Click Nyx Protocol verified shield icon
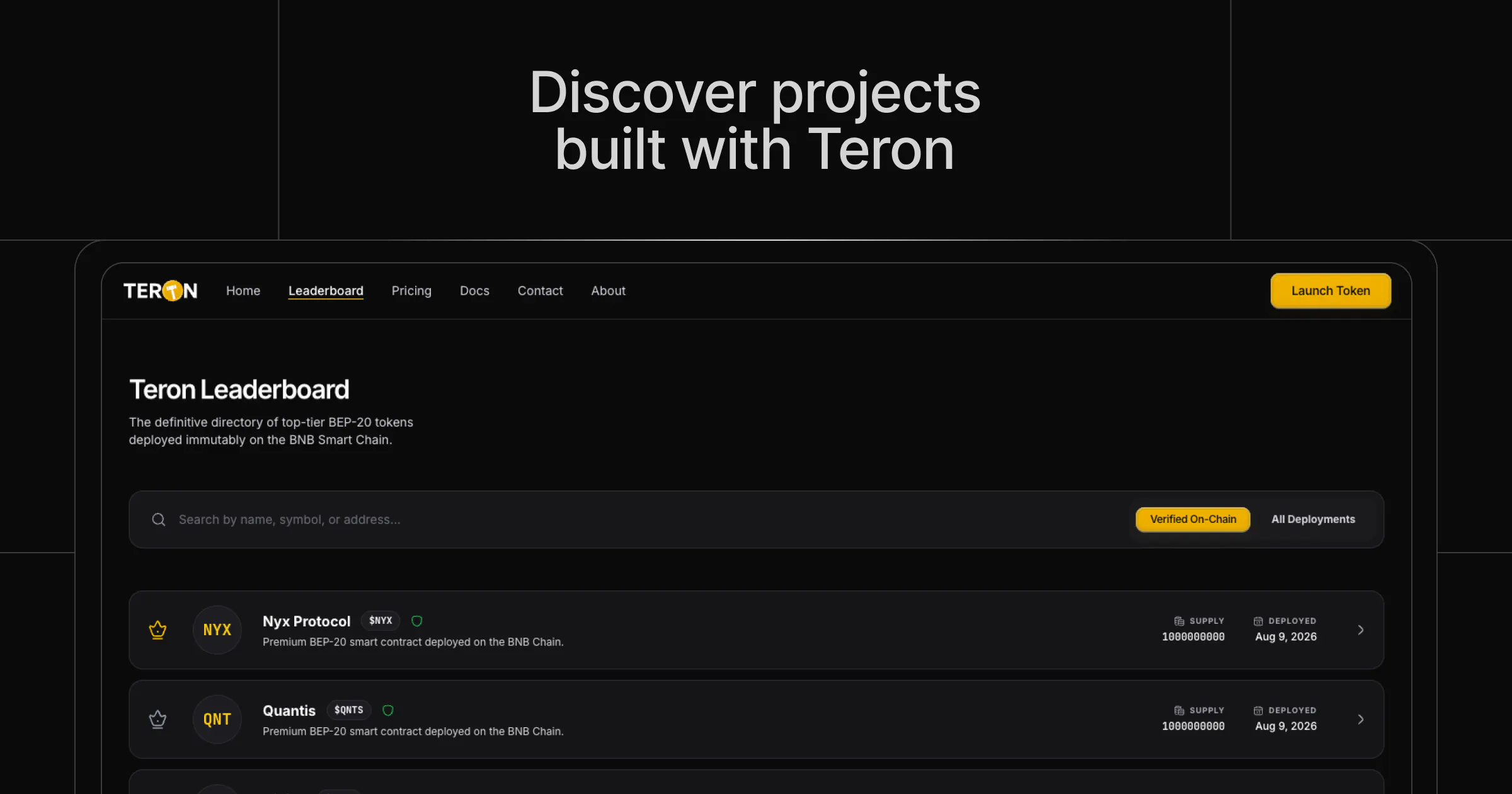This screenshot has height=794, width=1512. (416, 621)
